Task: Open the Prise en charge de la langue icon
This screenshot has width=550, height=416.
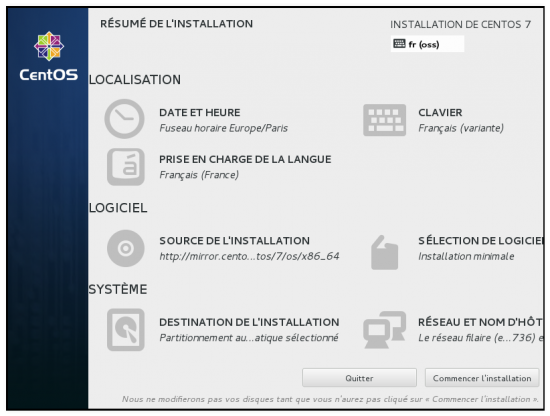Action: tap(126, 167)
